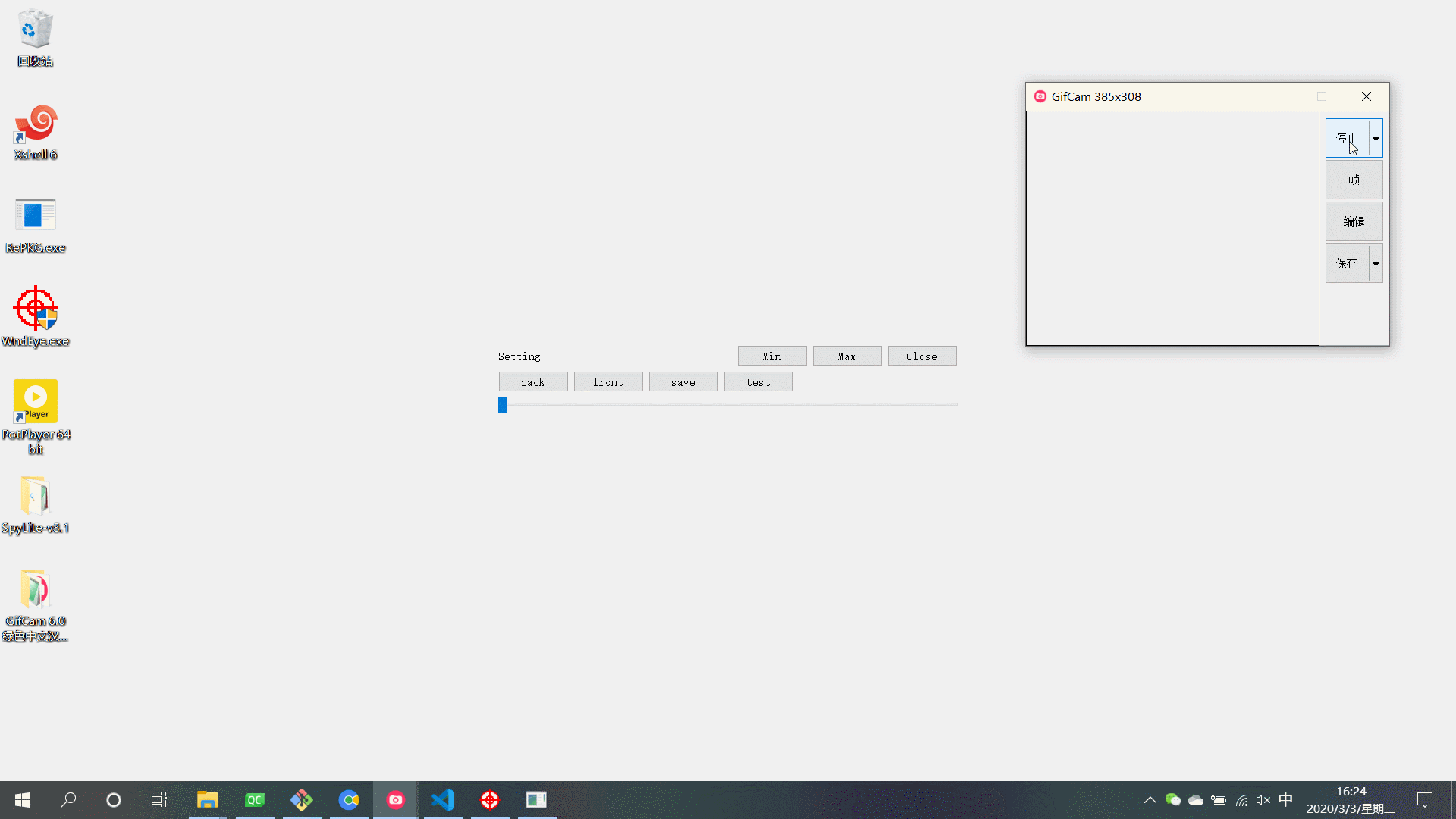The width and height of the screenshot is (1456, 819).
Task: Select the WndEye.exe crosshair desktop icon
Action: (x=35, y=309)
